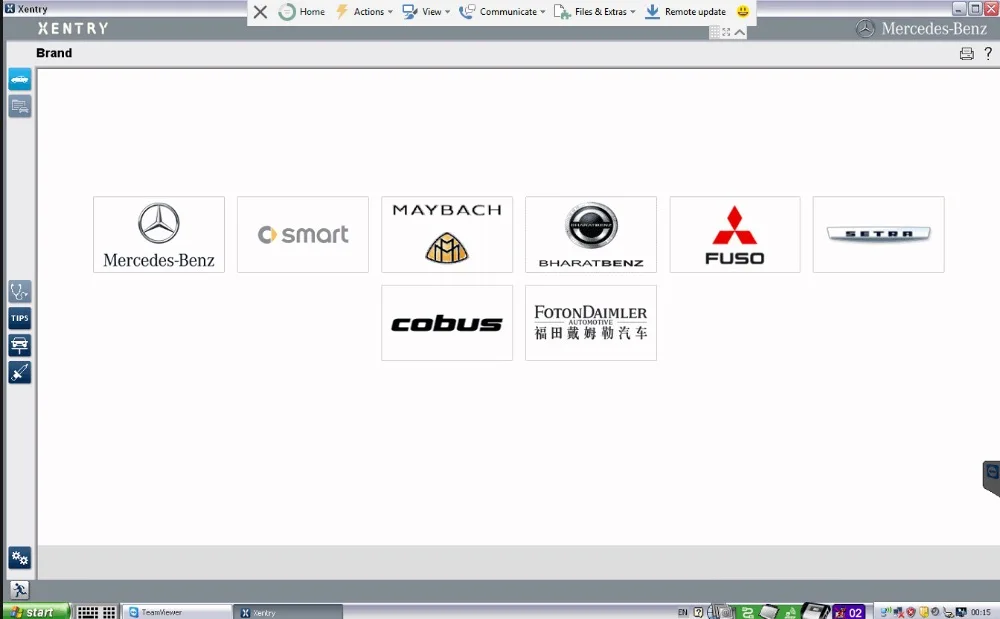Switch to the Xentry taskbar item
1000x619 pixels.
pos(288,612)
